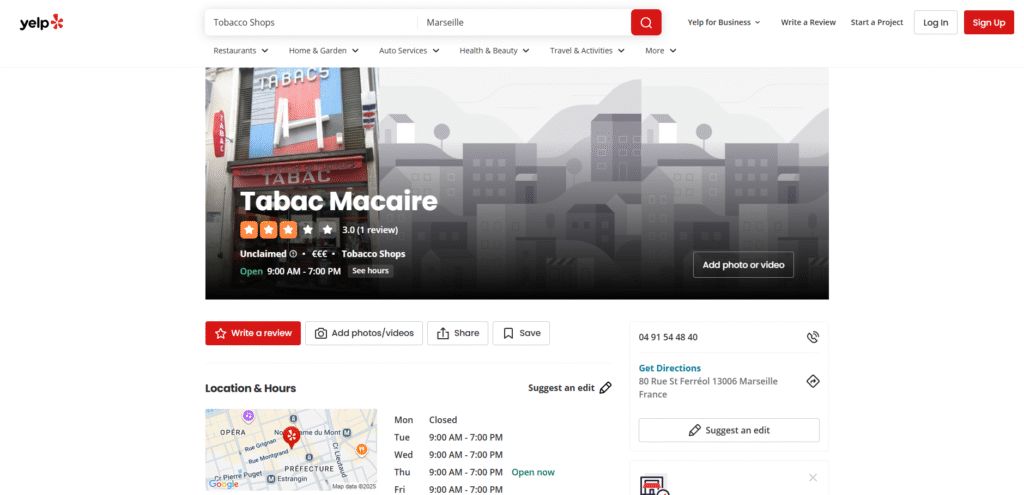Expand the Travel & Activities menu
1024x495 pixels.
[587, 50]
